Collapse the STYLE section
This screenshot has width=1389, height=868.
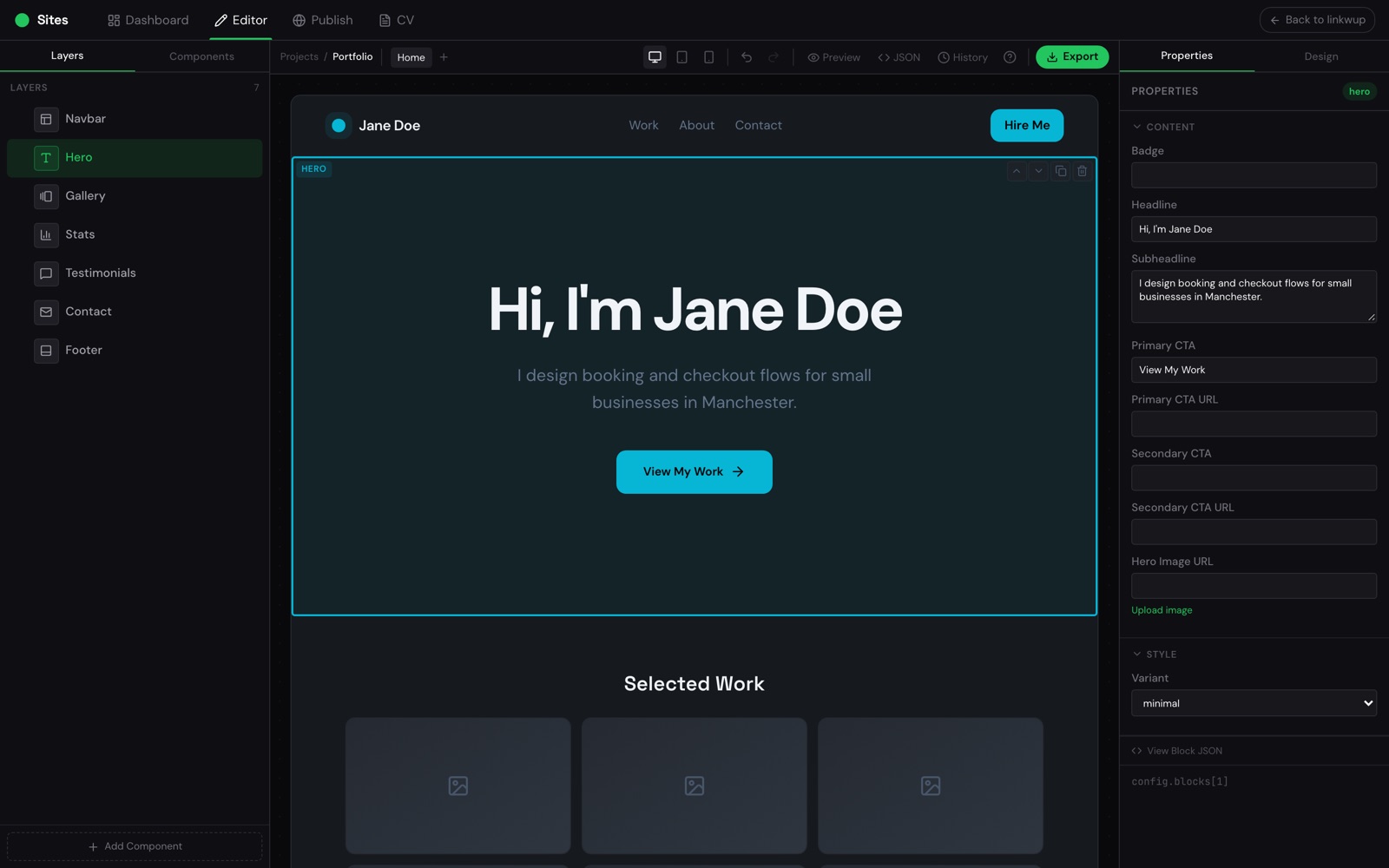coord(1155,654)
